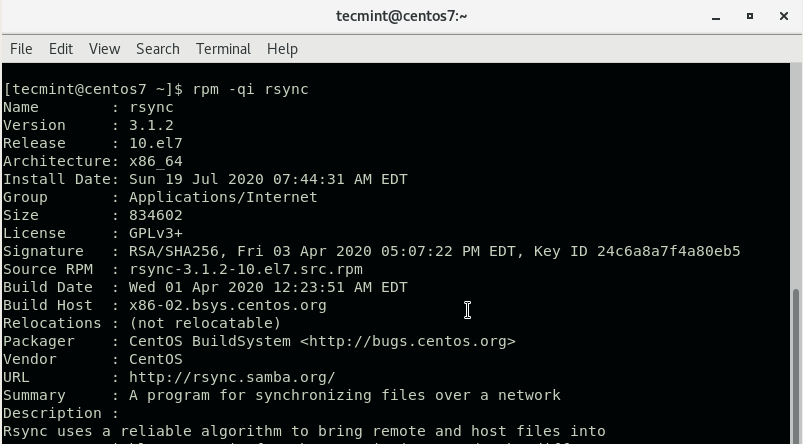Click the tecmint@centos7 window title bar
The width and height of the screenshot is (803, 444).
click(x=401, y=15)
